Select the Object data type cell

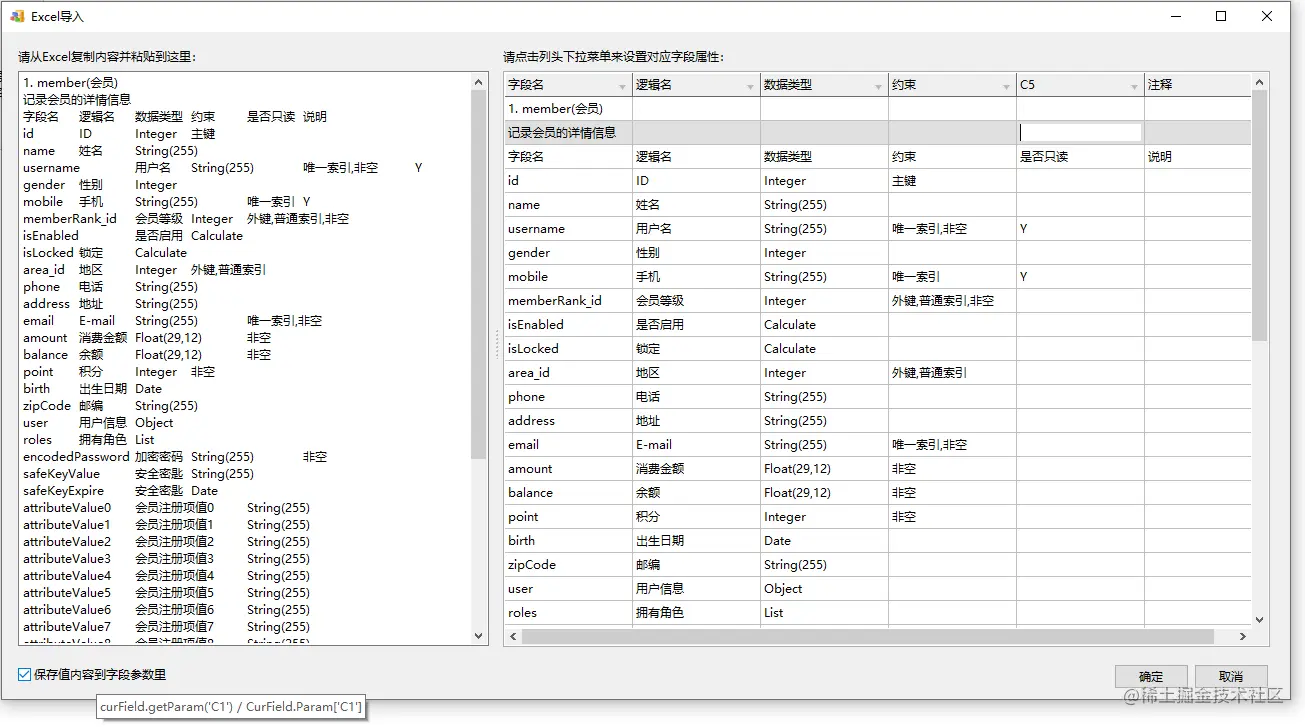tap(824, 588)
